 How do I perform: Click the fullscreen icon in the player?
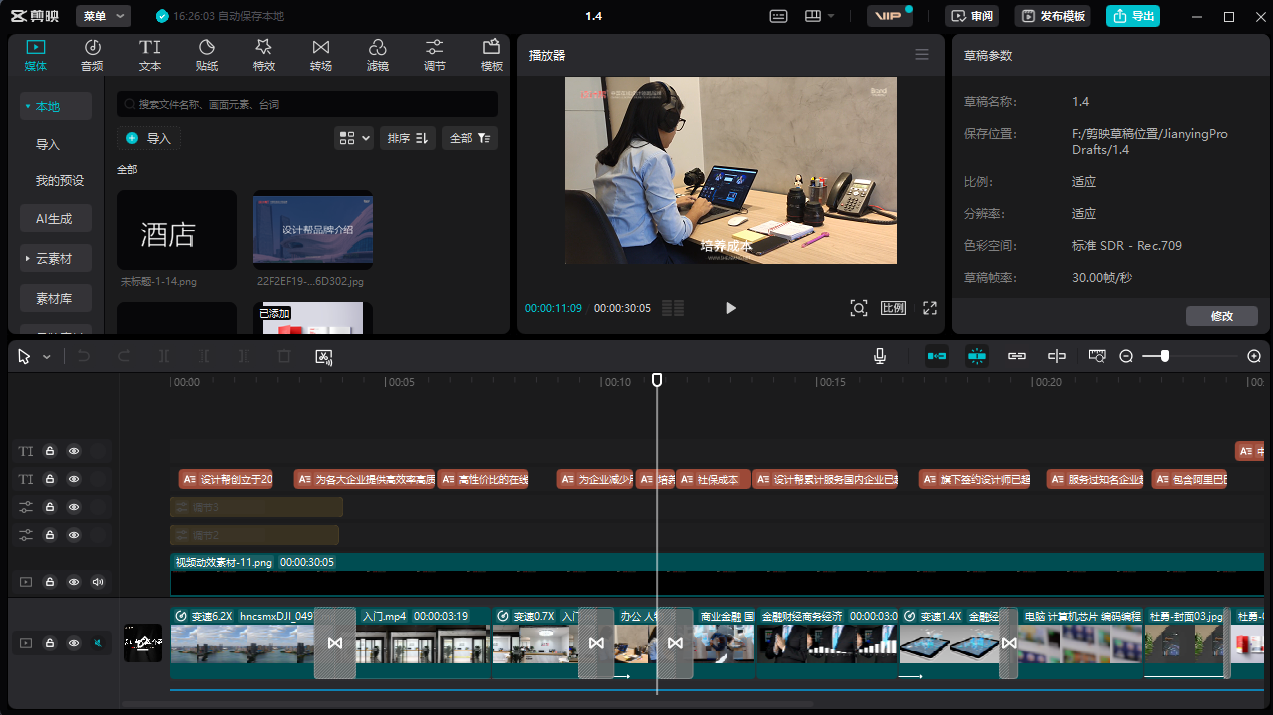(x=929, y=308)
